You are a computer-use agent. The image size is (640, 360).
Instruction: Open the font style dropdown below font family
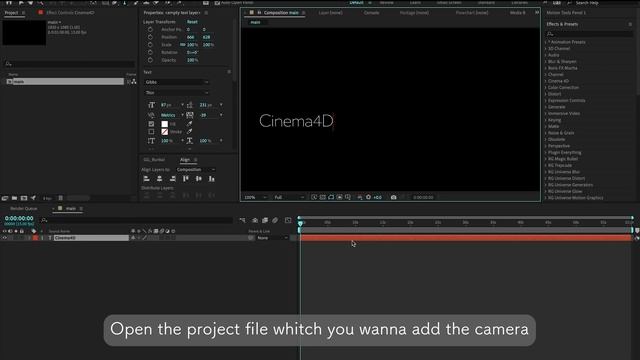pyautogui.click(x=177, y=93)
